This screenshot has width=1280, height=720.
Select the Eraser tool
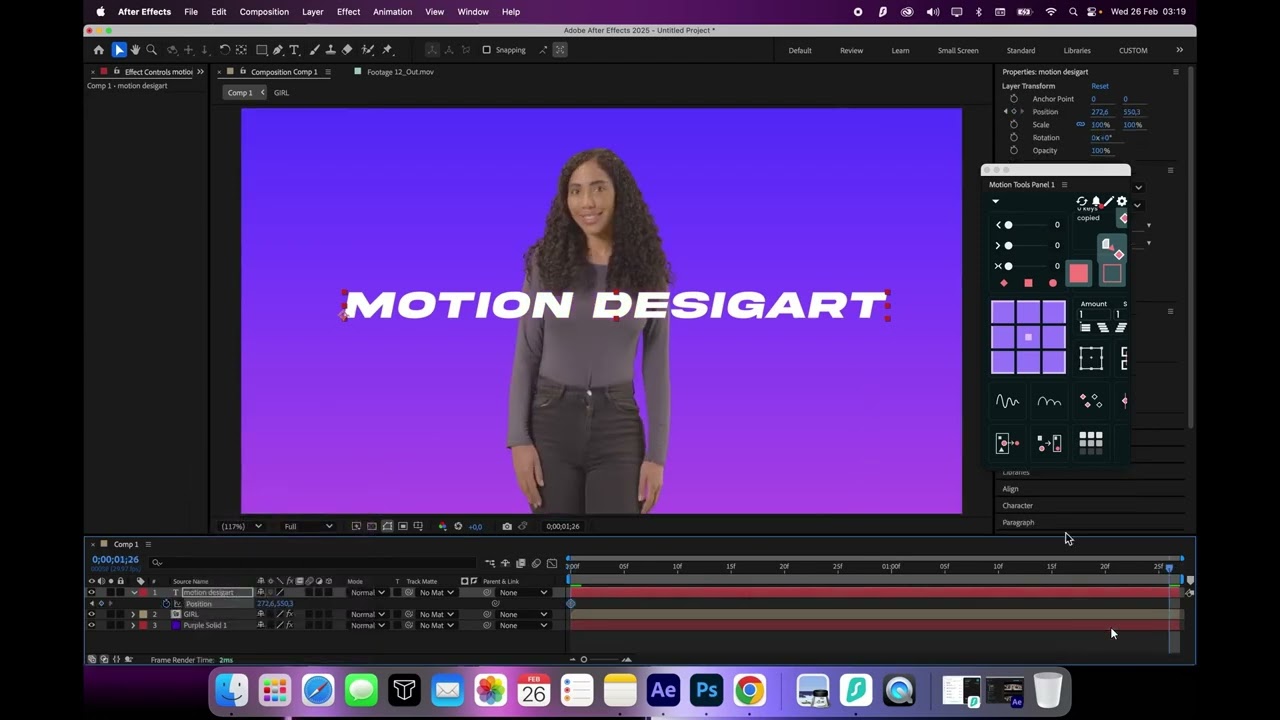(x=347, y=50)
